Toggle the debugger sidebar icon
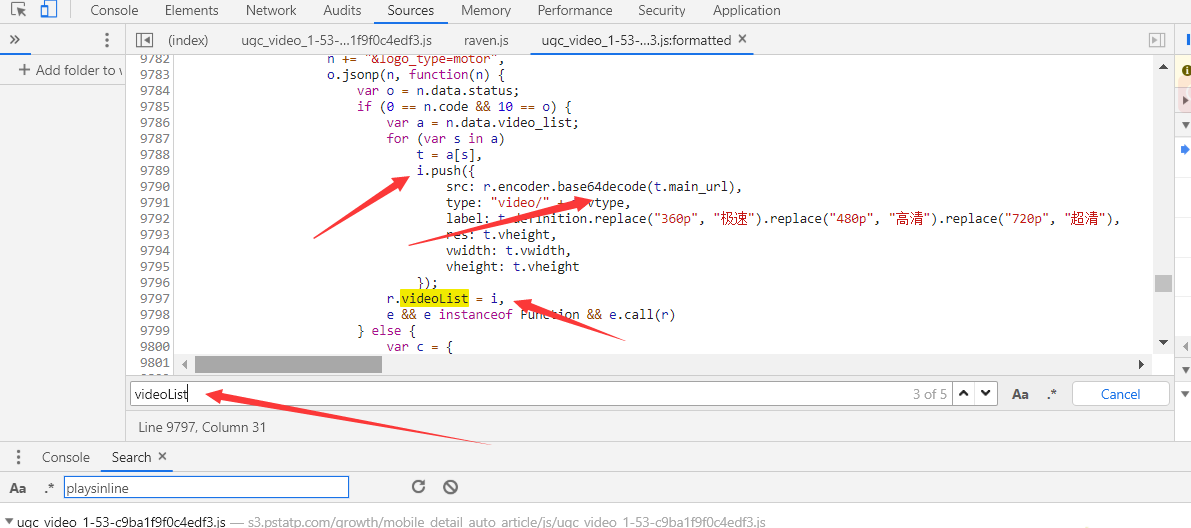 [x=1157, y=40]
